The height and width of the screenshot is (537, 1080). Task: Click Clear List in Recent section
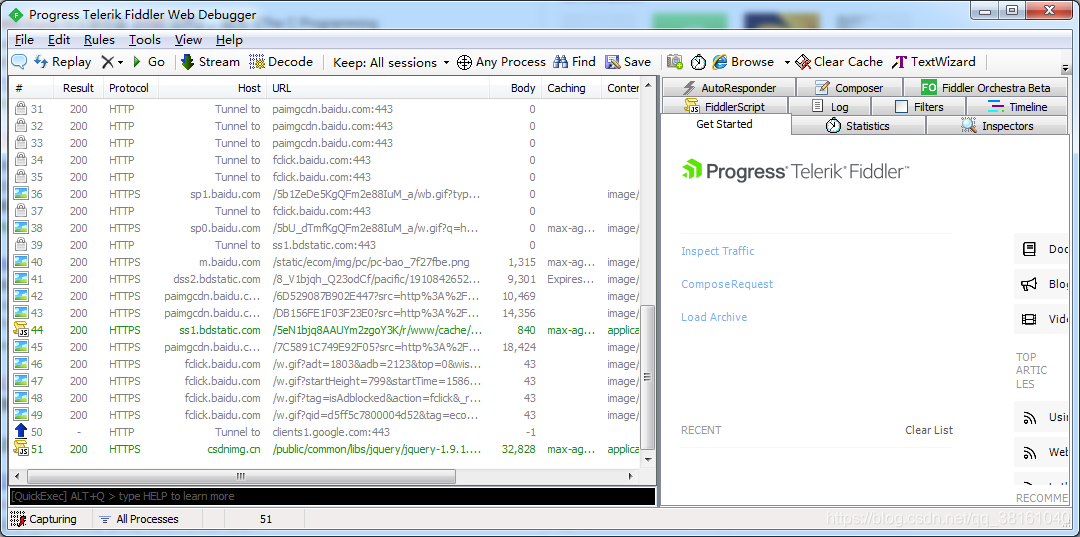[928, 430]
